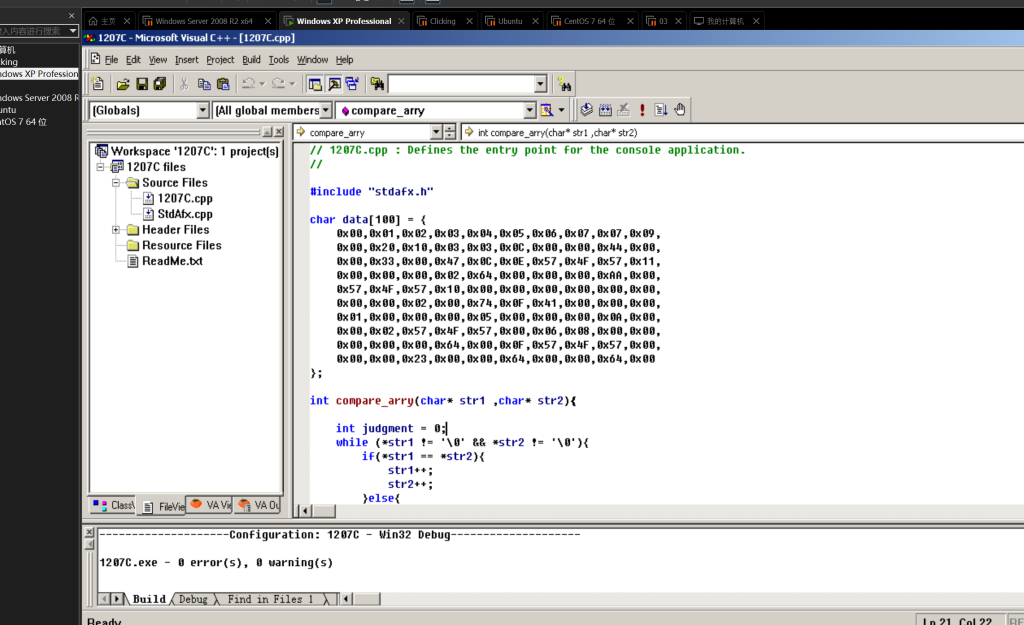Click the Copy toolbar icon
This screenshot has width=1024, height=625.
(204, 84)
